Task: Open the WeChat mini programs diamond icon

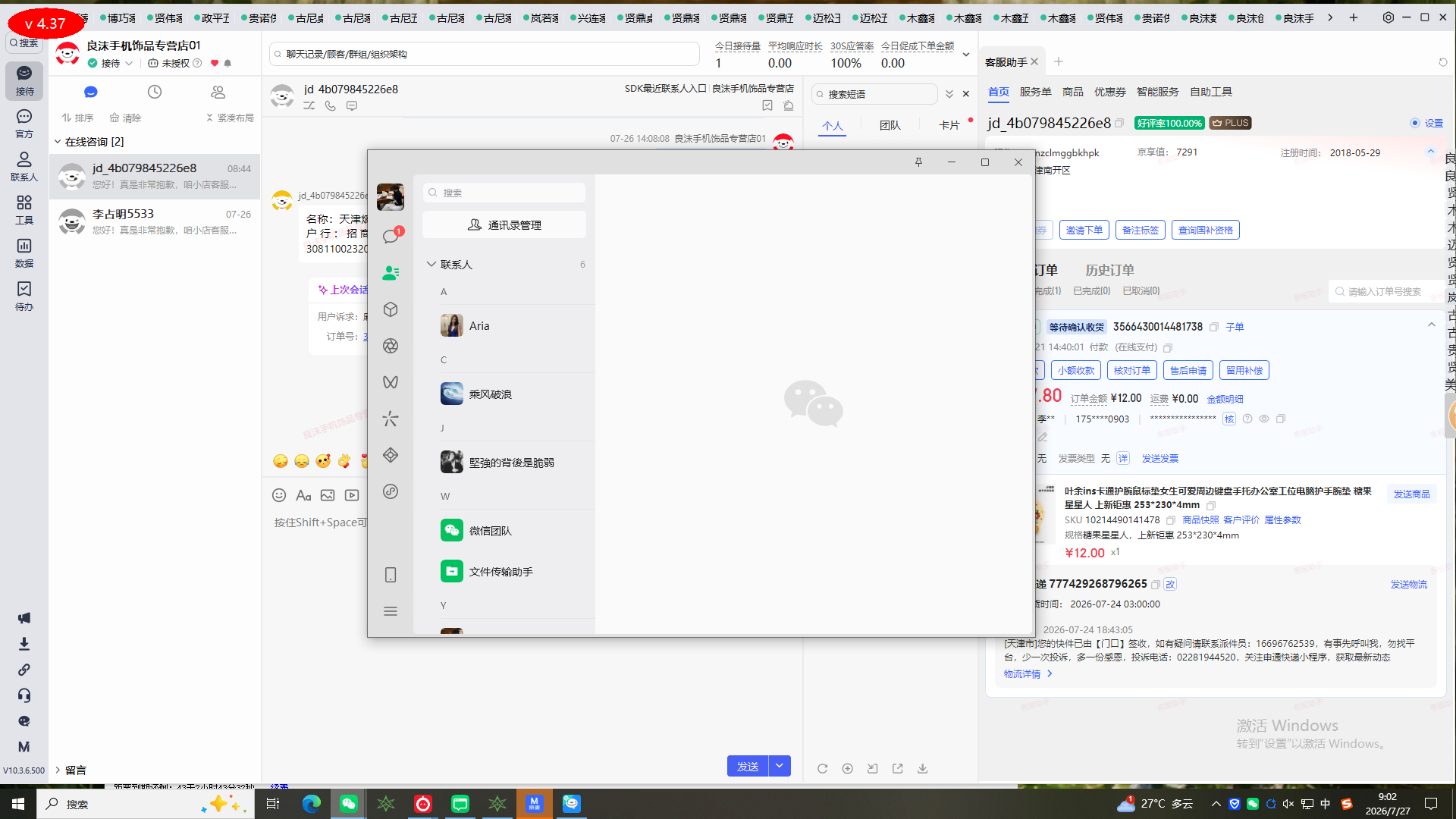Action: (391, 455)
